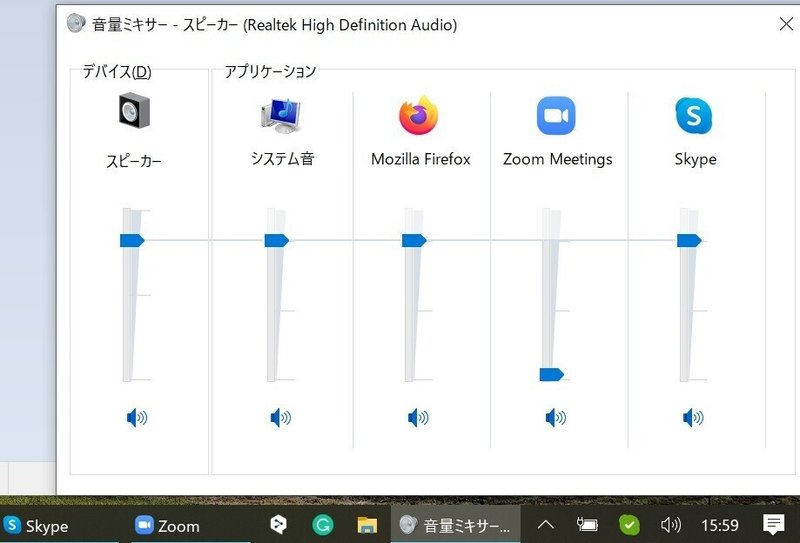Show hidden system tray icons
Image resolution: width=800 pixels, height=543 pixels.
(x=545, y=525)
